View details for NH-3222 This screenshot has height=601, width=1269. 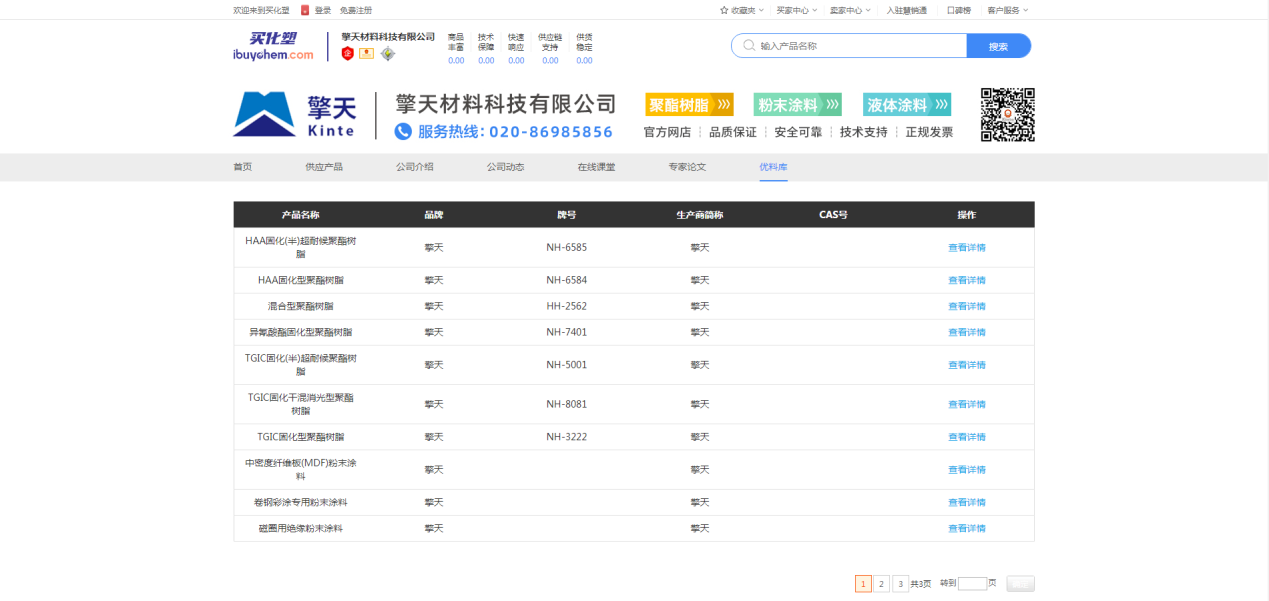[x=967, y=437]
